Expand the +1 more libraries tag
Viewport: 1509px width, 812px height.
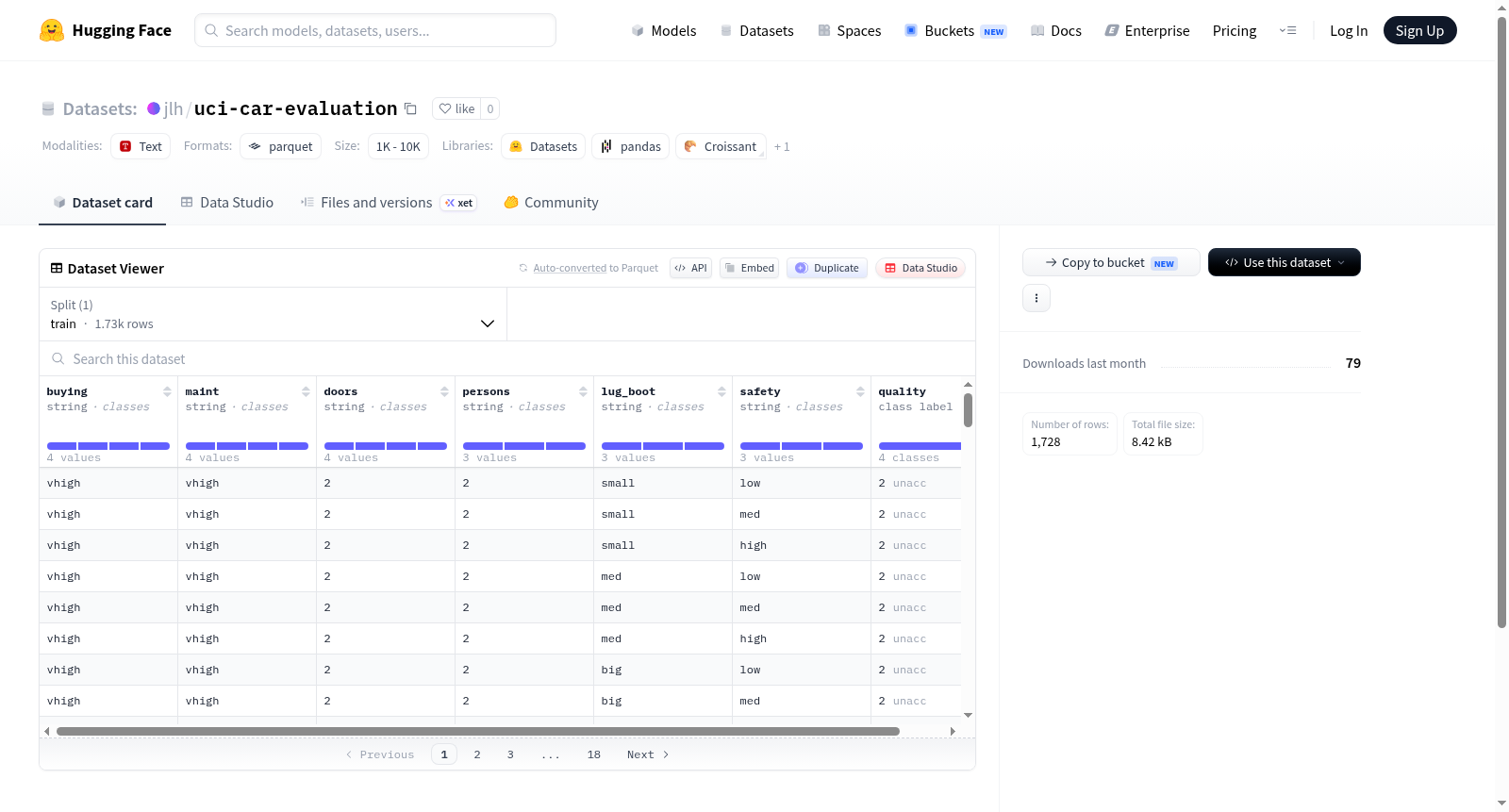click(782, 146)
